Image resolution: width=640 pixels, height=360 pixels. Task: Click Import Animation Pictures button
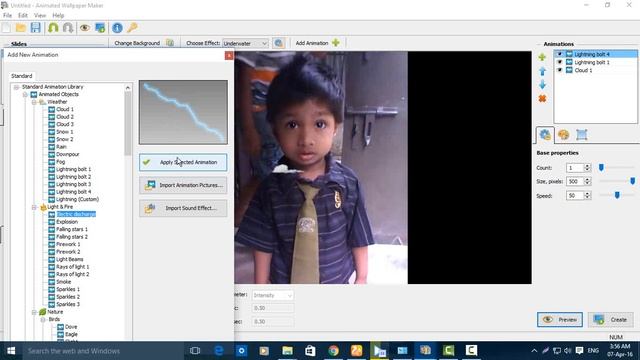click(x=183, y=185)
